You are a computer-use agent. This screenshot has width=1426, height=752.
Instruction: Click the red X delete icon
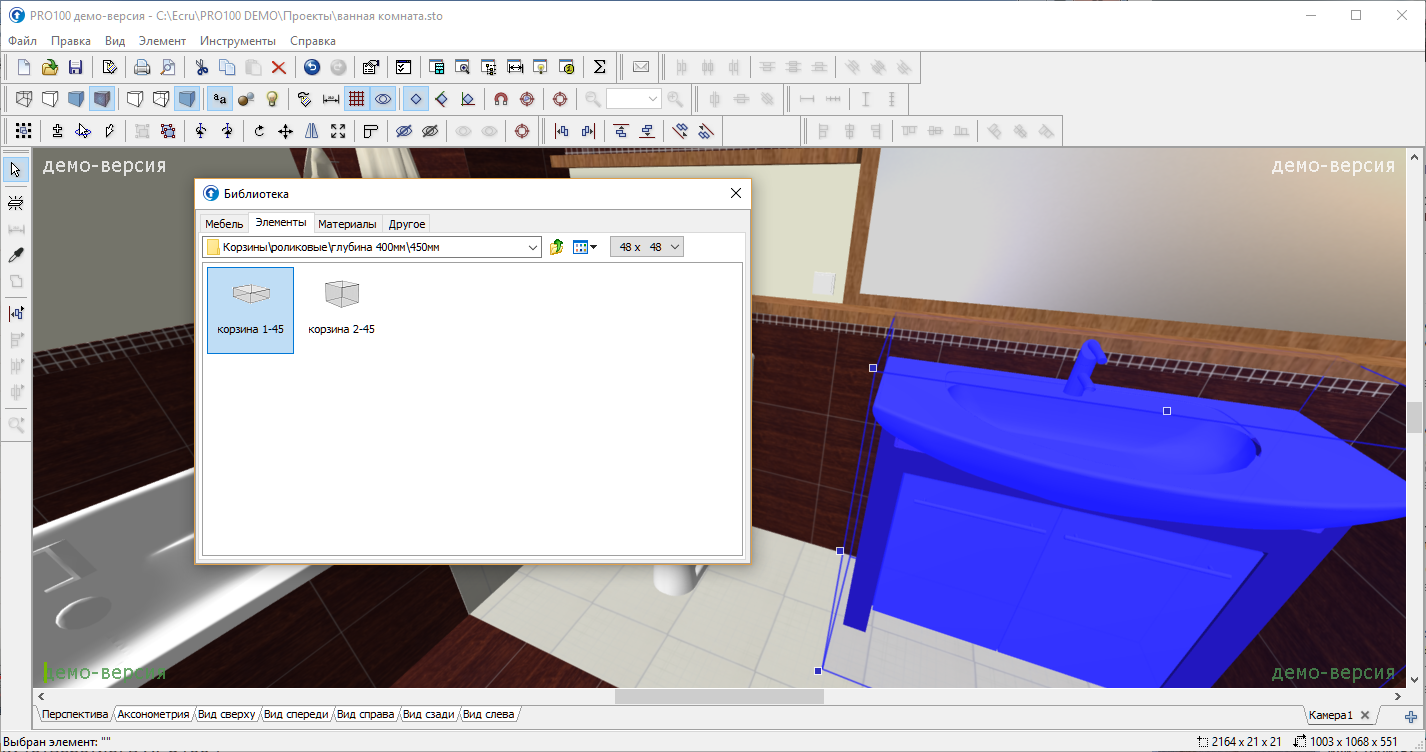tap(279, 68)
